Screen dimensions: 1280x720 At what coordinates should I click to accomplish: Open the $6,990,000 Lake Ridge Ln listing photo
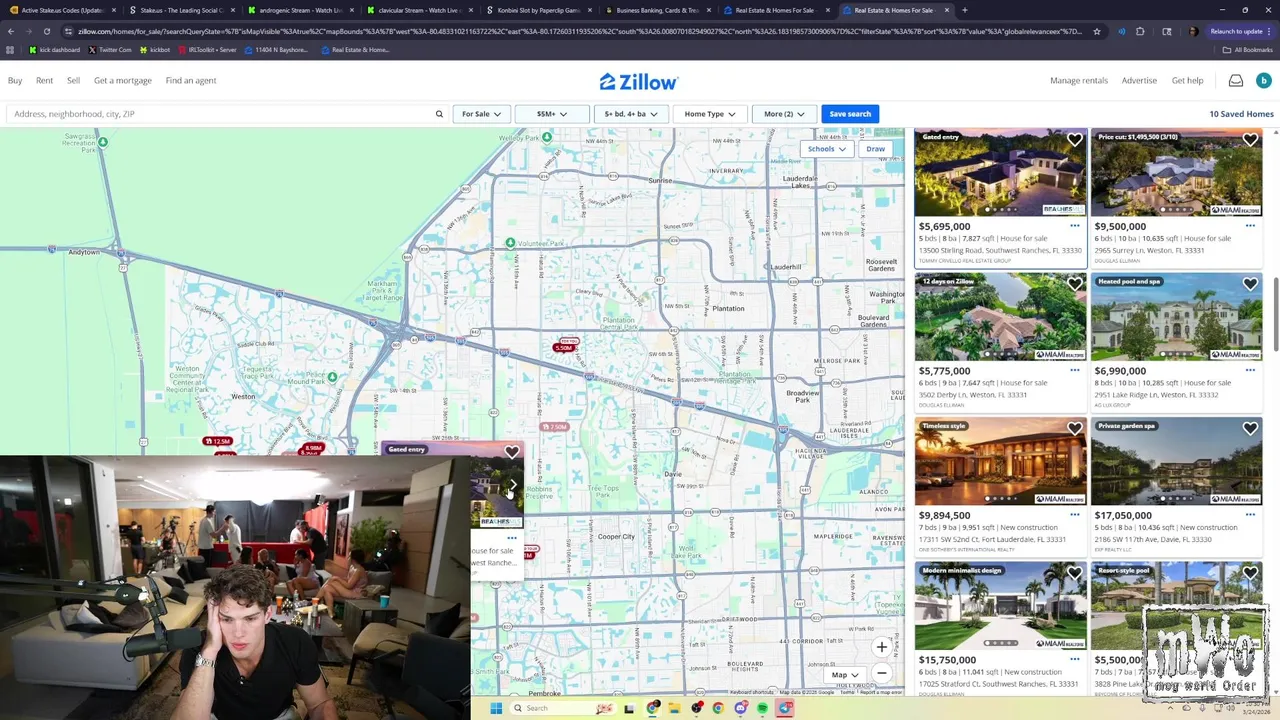click(x=1176, y=317)
